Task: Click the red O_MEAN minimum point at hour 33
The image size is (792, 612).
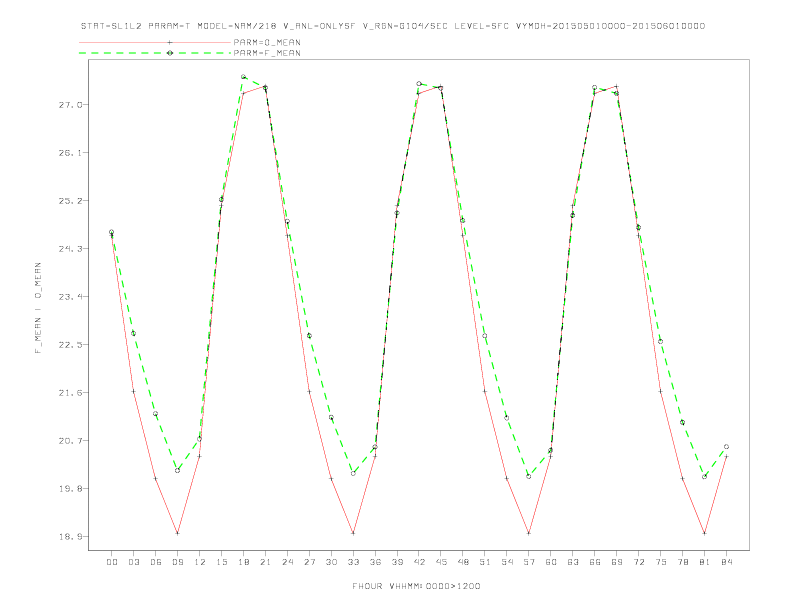Action: click(x=353, y=533)
